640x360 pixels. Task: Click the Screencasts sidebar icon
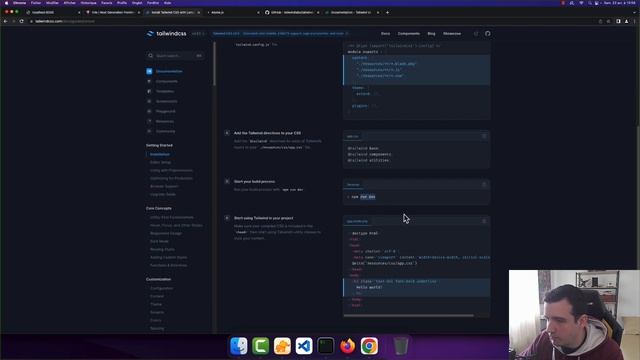(x=149, y=101)
